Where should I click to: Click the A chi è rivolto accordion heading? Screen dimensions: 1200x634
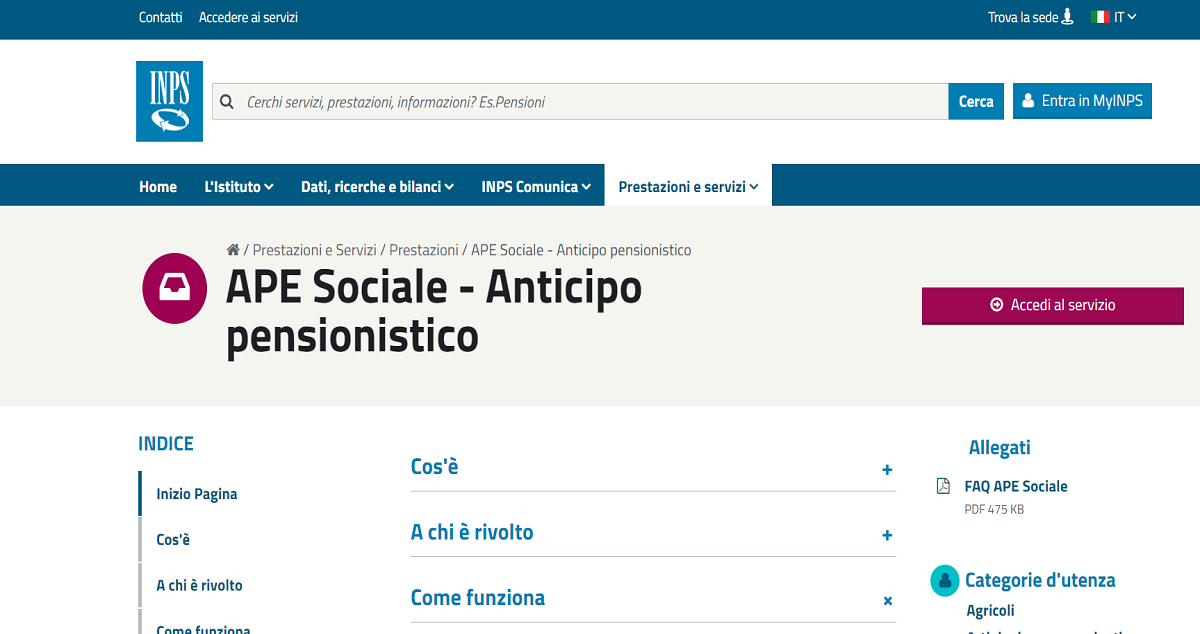472,533
